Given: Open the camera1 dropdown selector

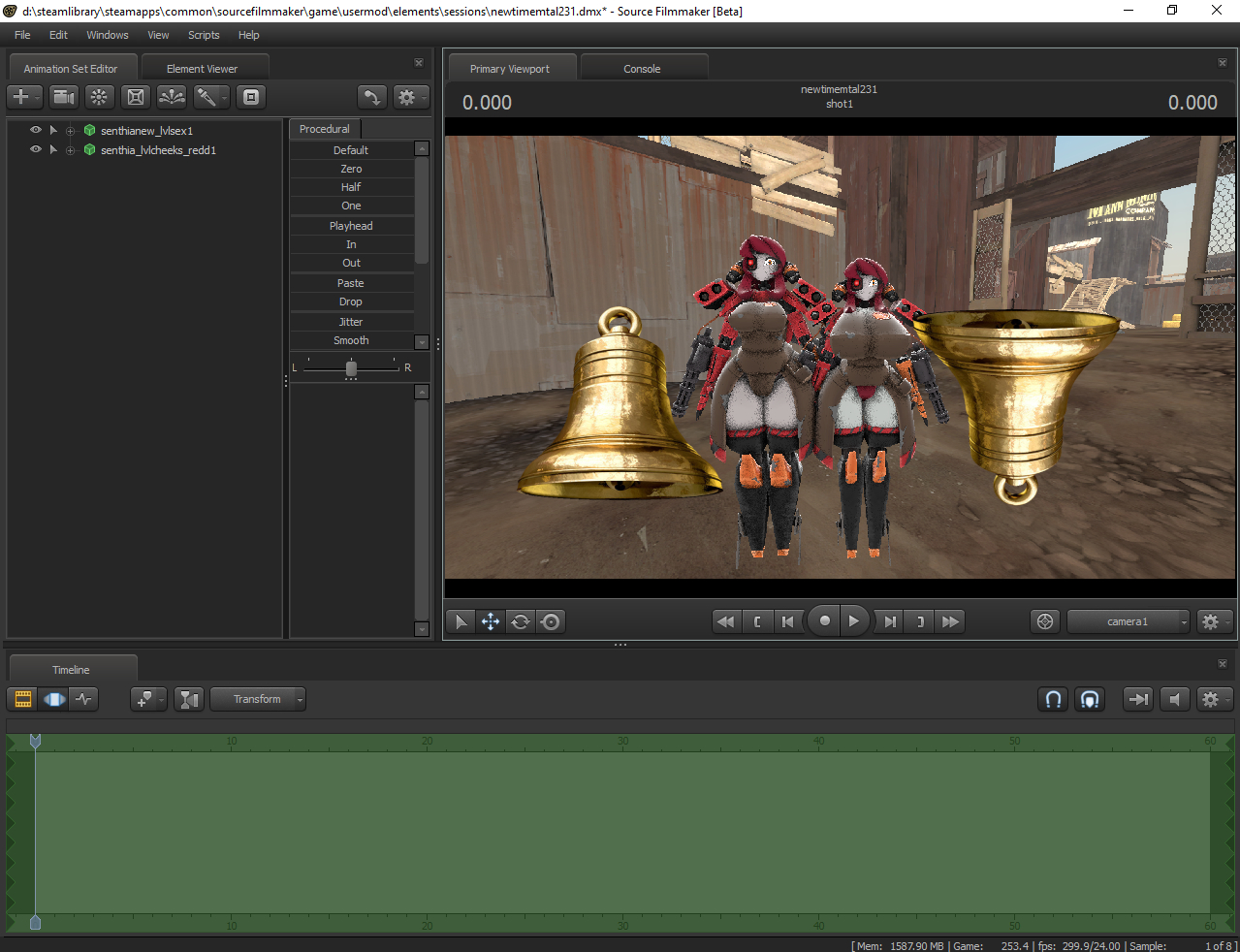Looking at the screenshot, I should pyautogui.click(x=1128, y=621).
